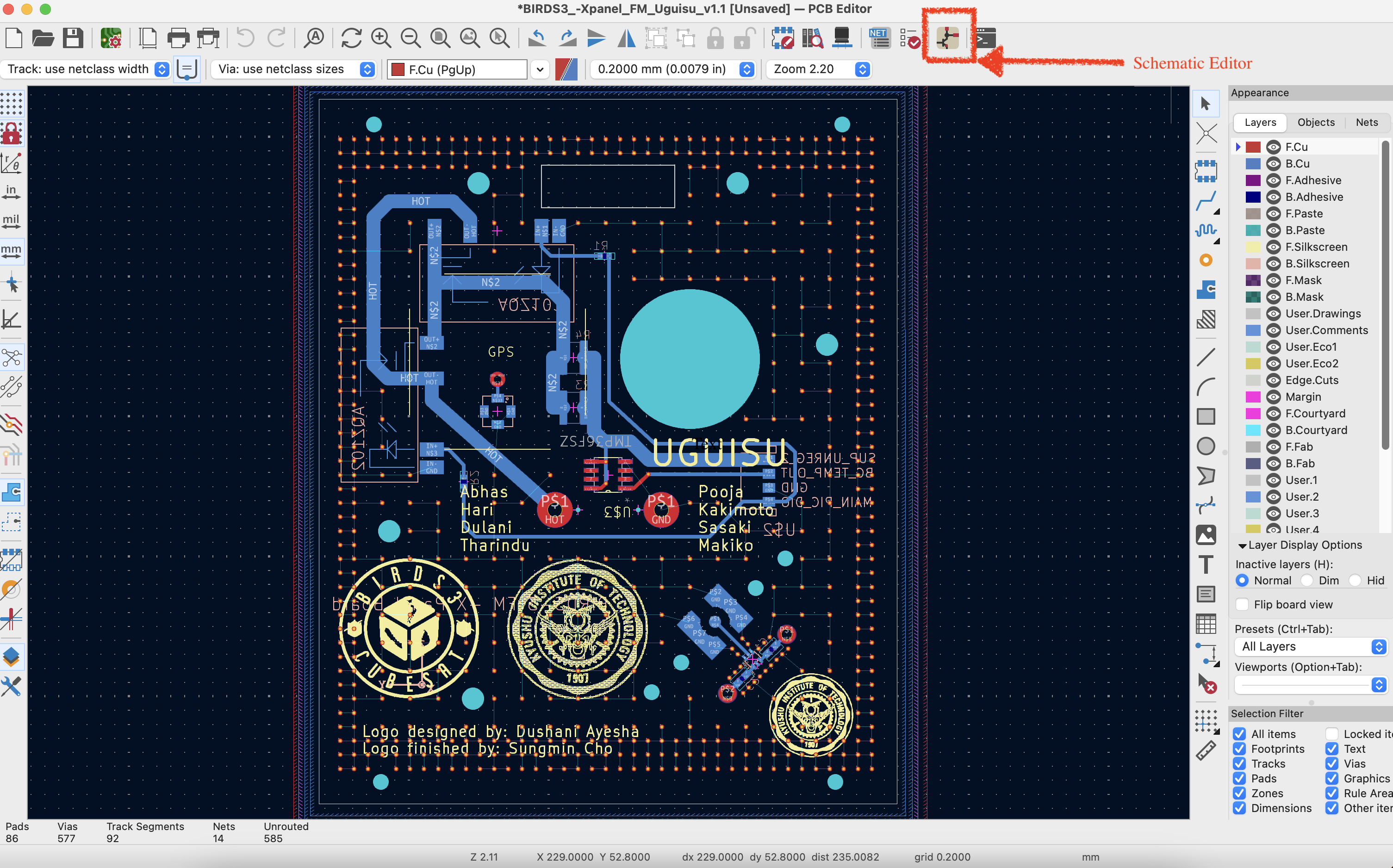
Task: Toggle visibility of Edge.Cuts layer
Action: coord(1273,380)
